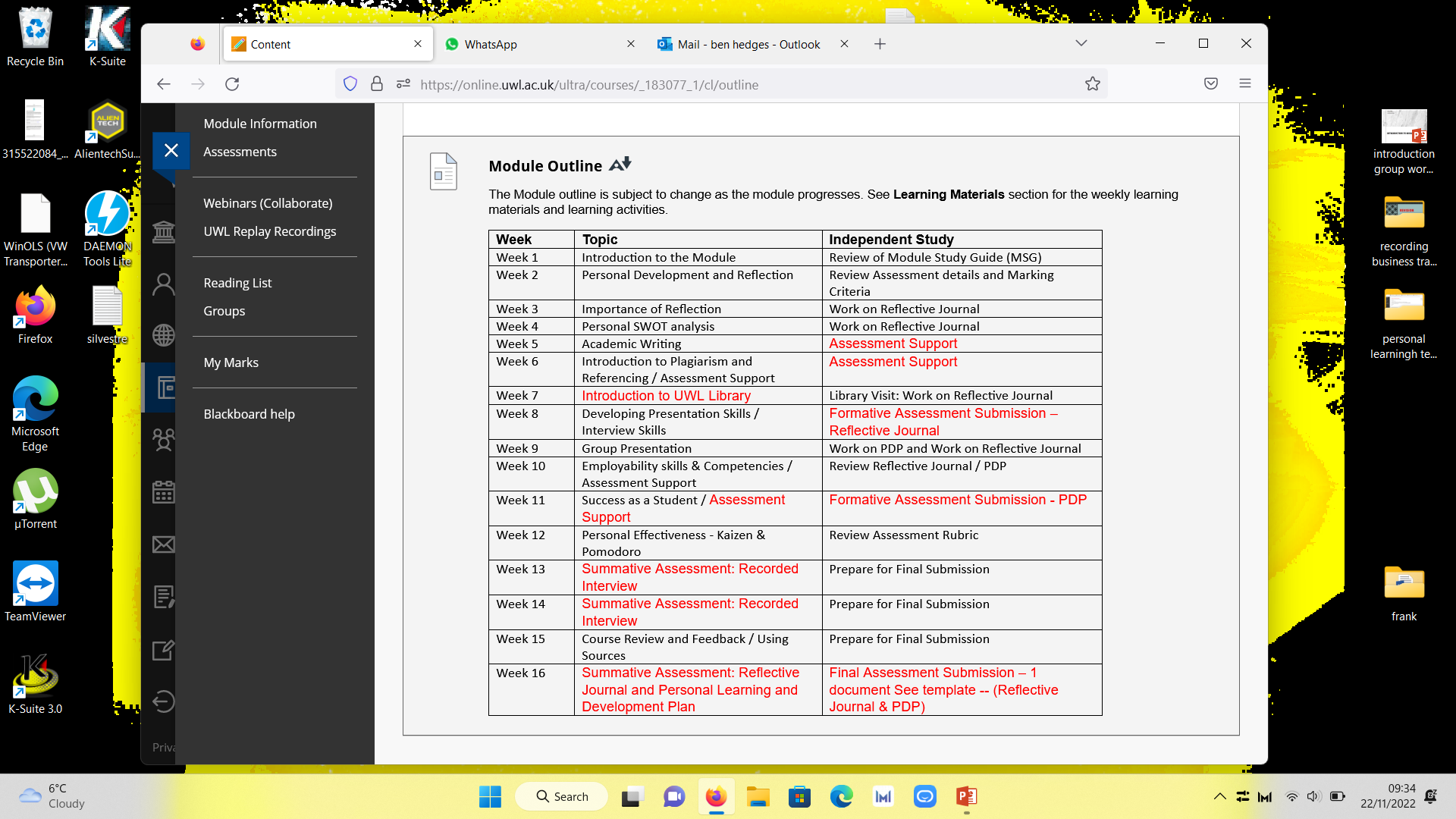Click the sign out arrow icon
This screenshot has width=1456, height=819.
163,701
